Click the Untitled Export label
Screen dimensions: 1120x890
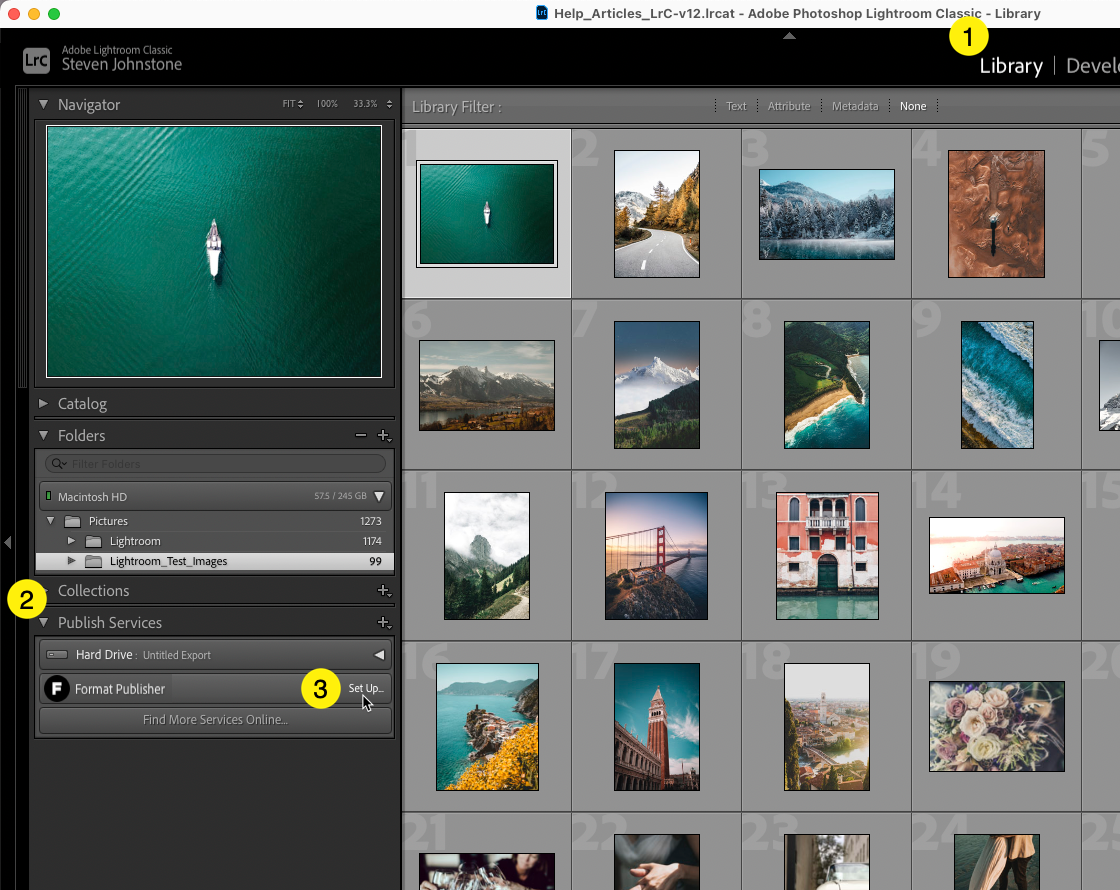(x=176, y=655)
